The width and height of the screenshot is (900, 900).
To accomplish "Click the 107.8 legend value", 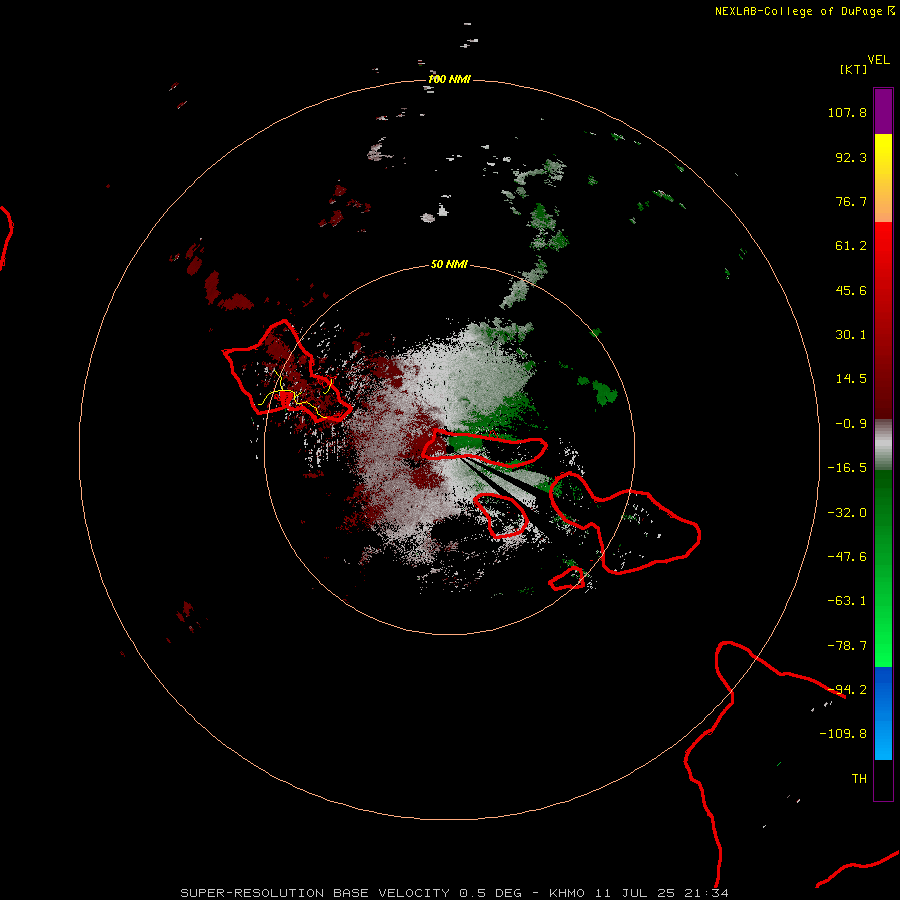I will pos(847,112).
